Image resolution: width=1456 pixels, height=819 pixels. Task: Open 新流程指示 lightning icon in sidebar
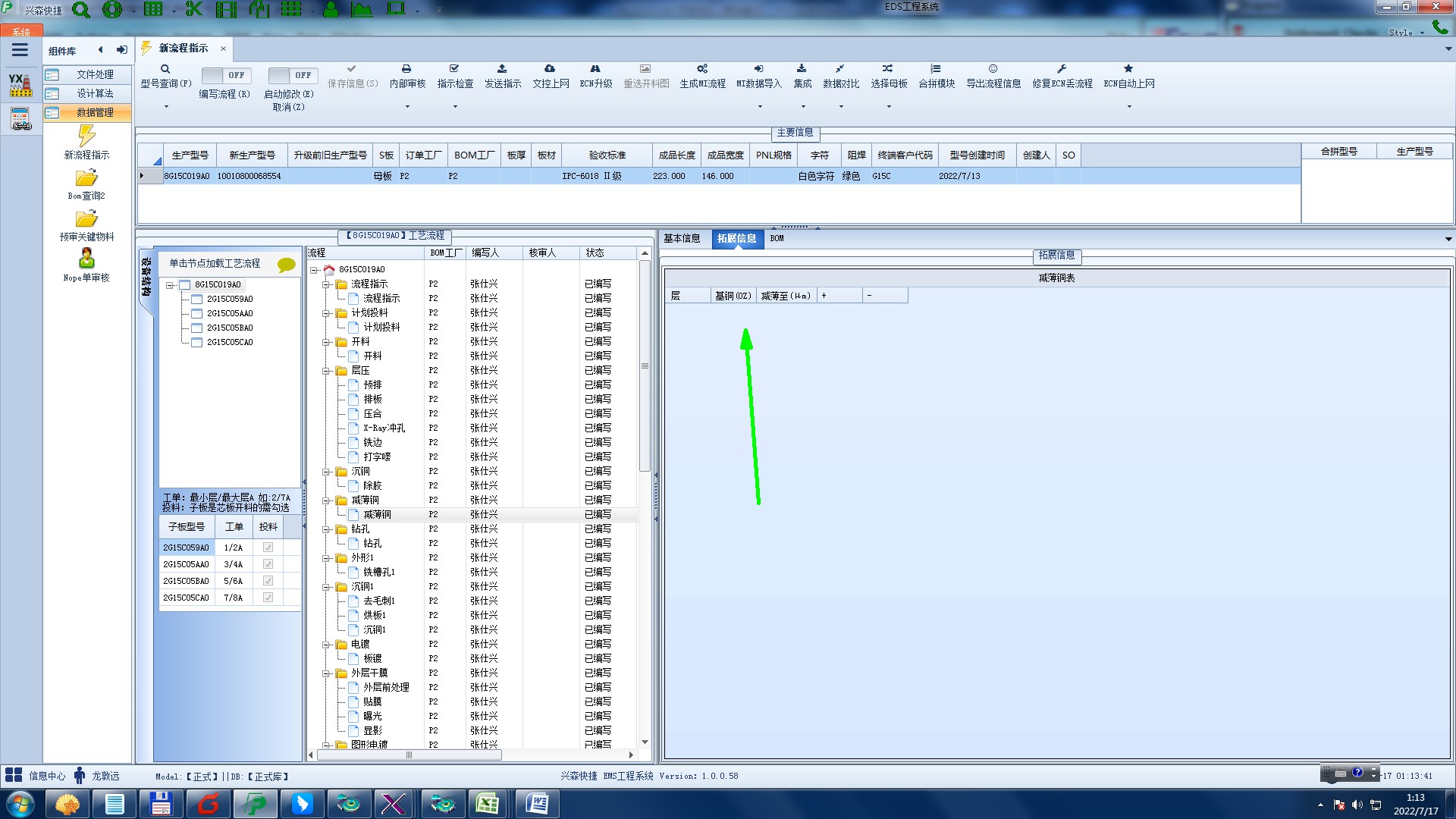coord(86,136)
